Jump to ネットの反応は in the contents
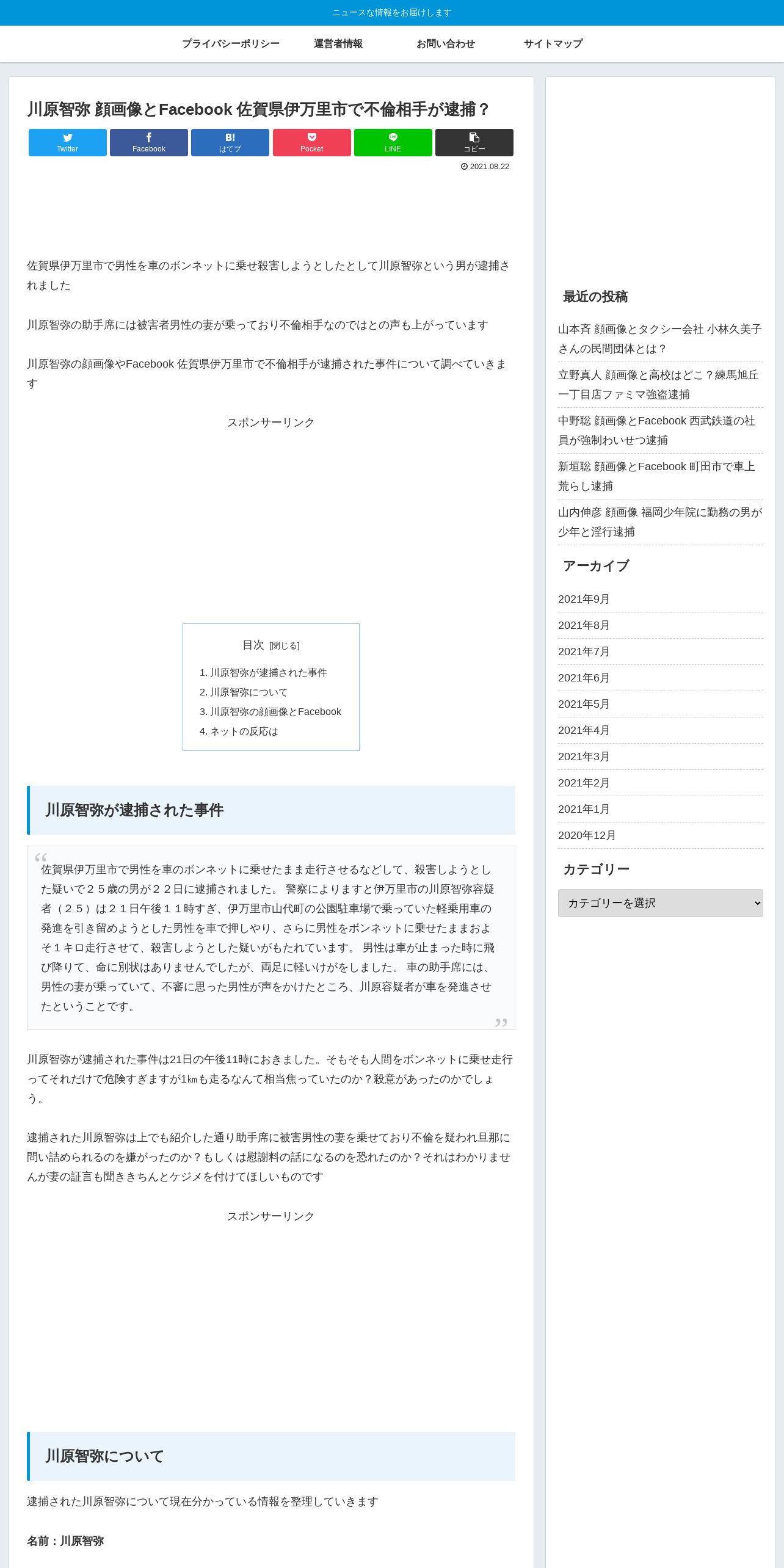Viewport: 784px width, 1568px height. 244,731
